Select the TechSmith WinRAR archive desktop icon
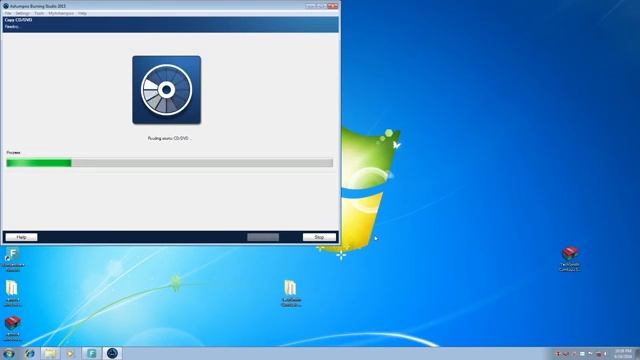Image resolution: width=640 pixels, height=360 pixels. (569, 259)
